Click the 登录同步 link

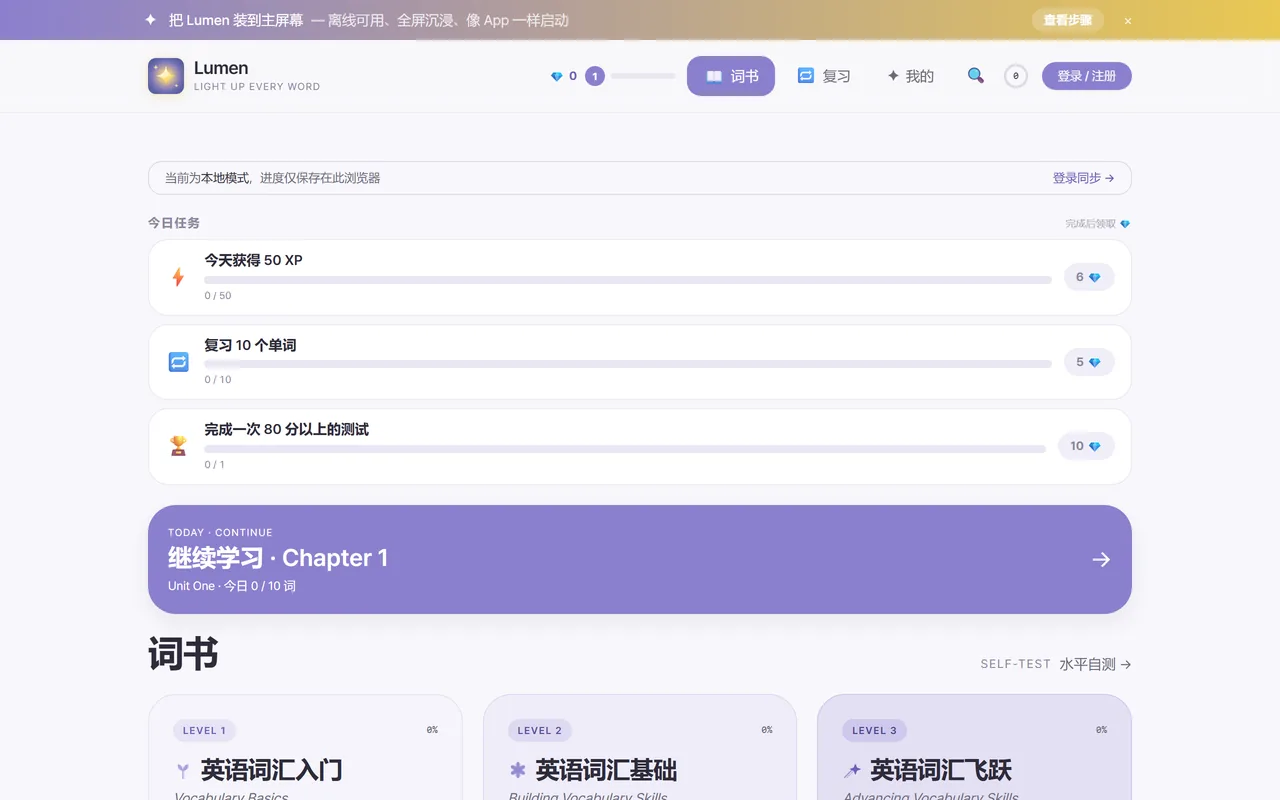(1083, 178)
